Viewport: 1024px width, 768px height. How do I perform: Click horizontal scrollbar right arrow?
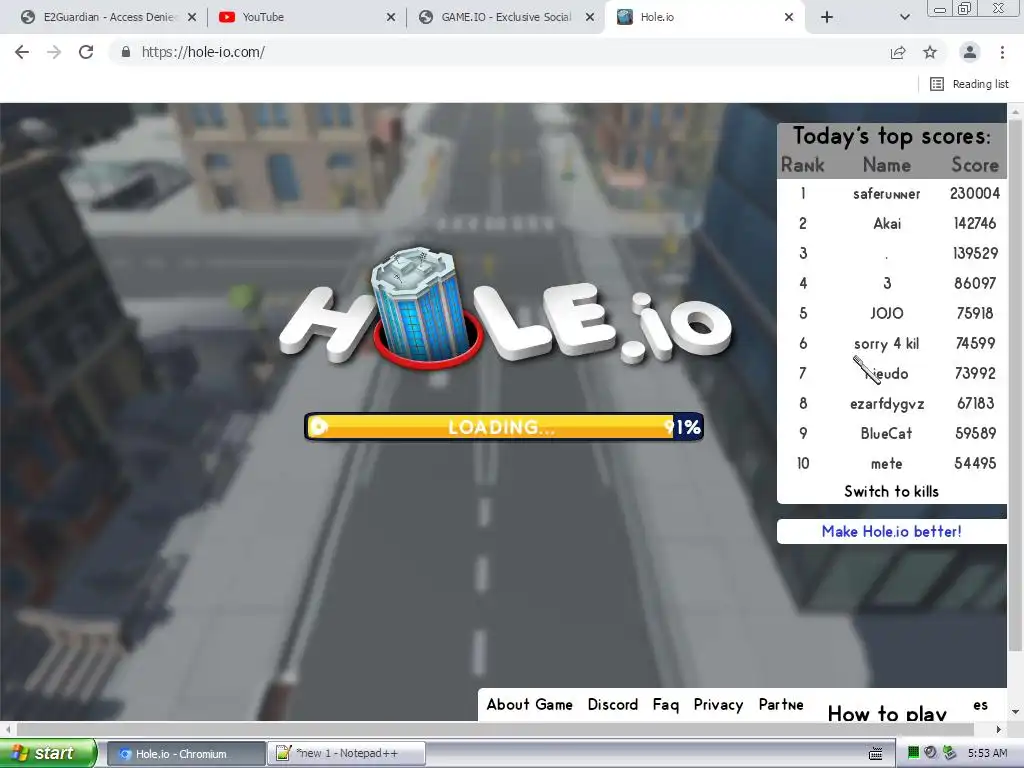pos(999,729)
